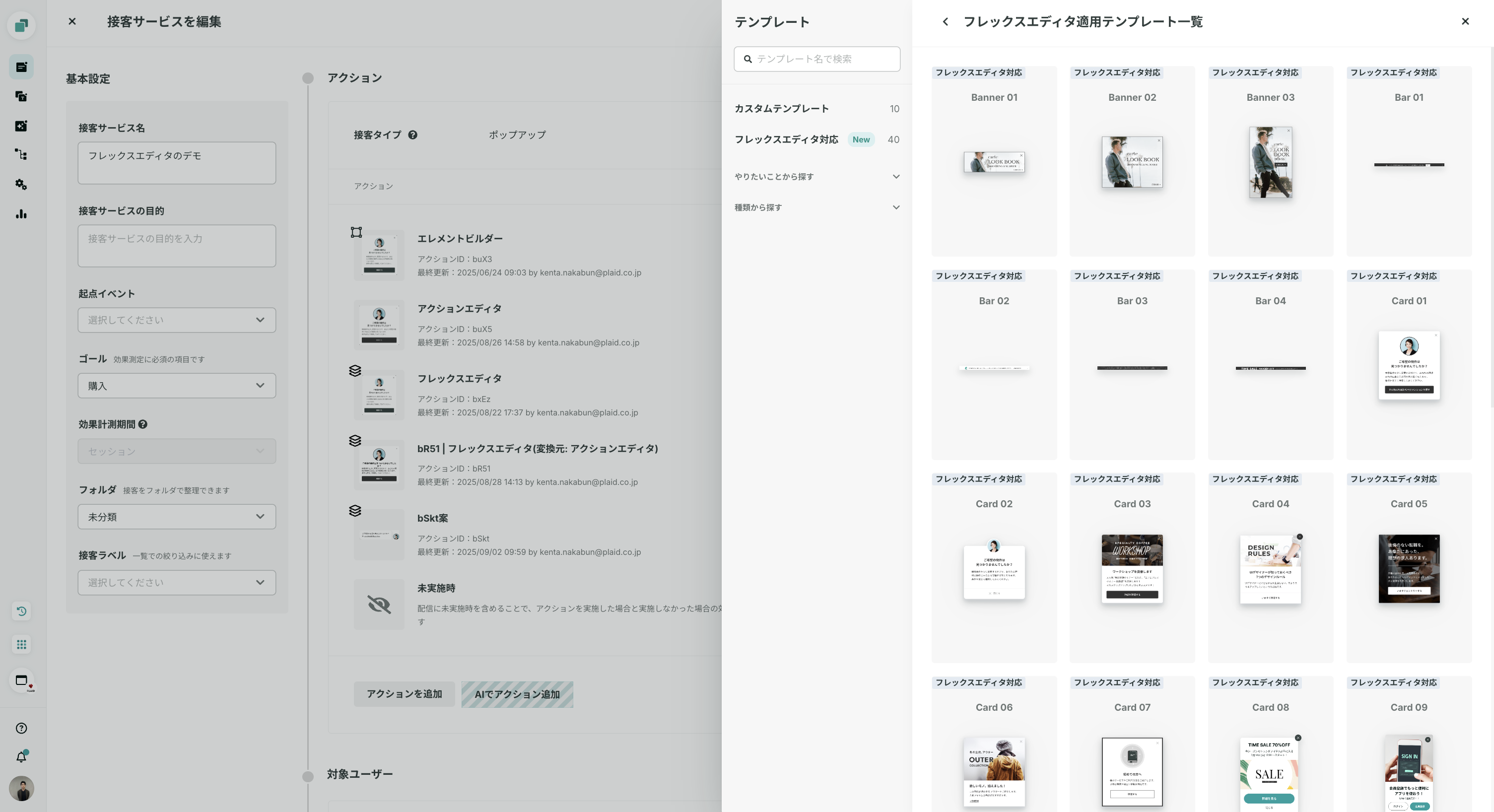This screenshot has height=812, width=1494.
Task: Select the Card 06 outer collection template
Action: coord(994,744)
